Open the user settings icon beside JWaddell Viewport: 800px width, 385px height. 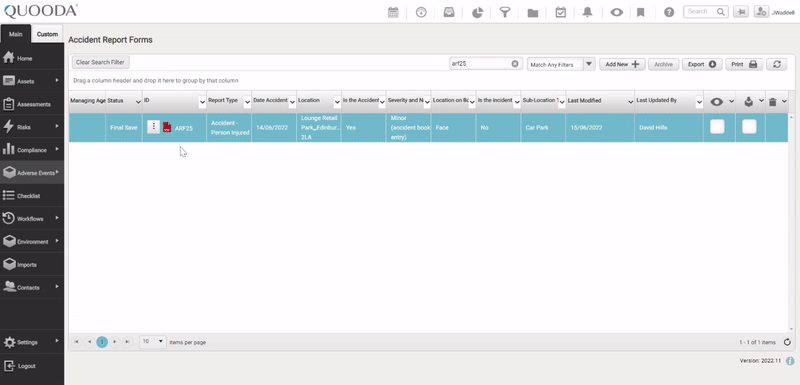761,12
